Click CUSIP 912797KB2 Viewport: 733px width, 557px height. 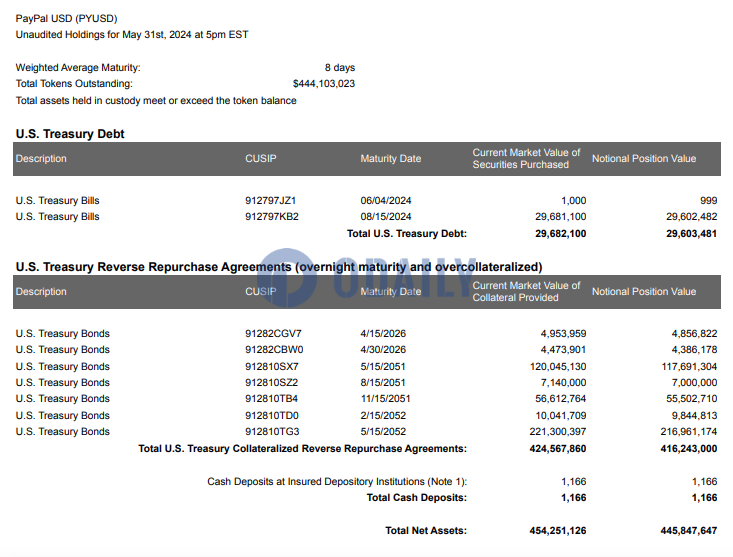point(272,217)
